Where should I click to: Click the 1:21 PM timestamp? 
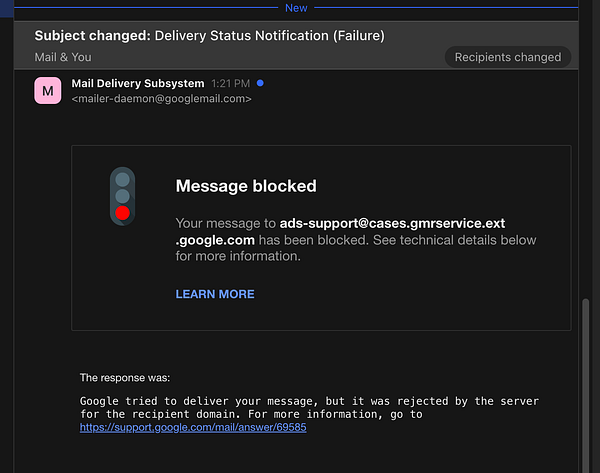[230, 83]
